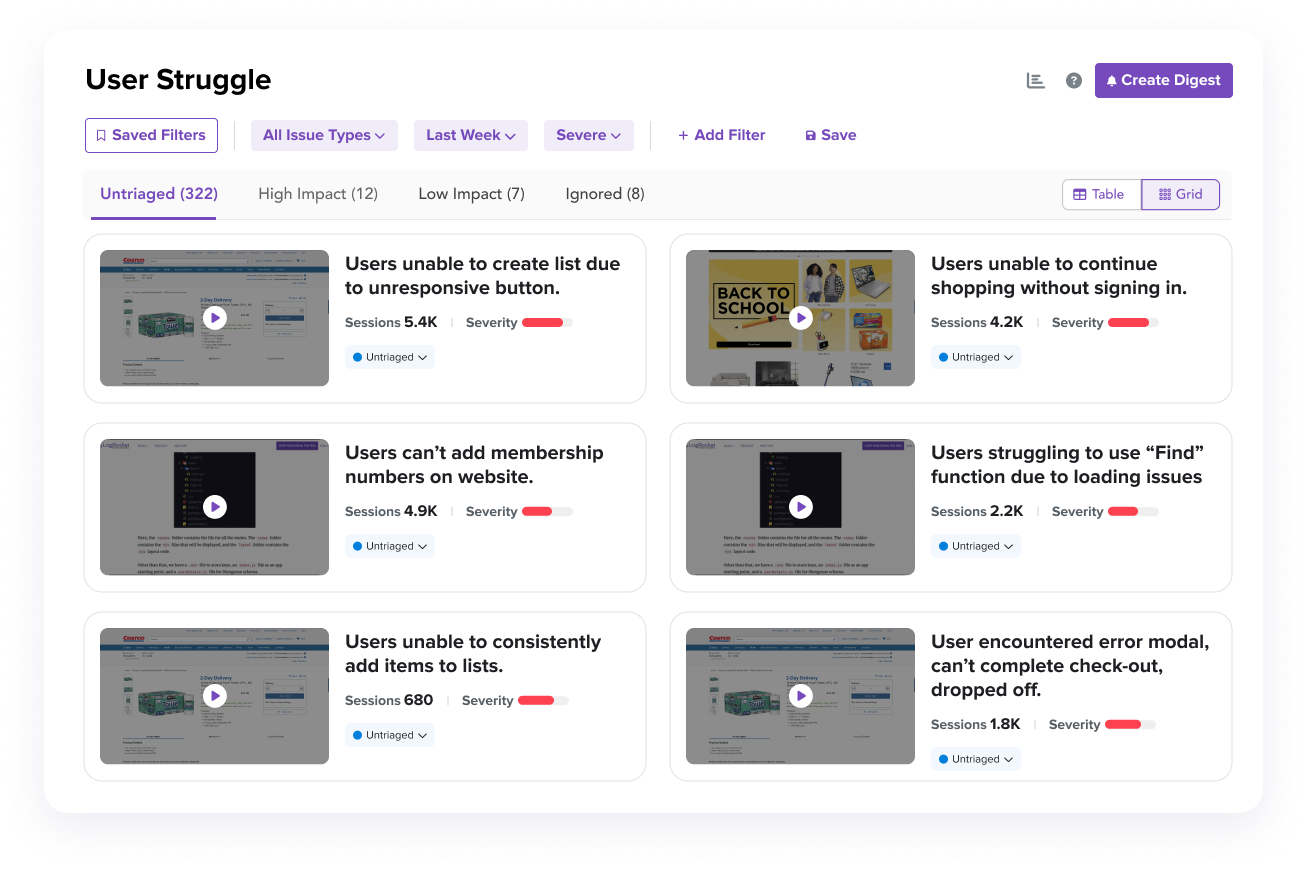Switch view mode to Grid
The image size is (1307, 872).
pos(1180,194)
